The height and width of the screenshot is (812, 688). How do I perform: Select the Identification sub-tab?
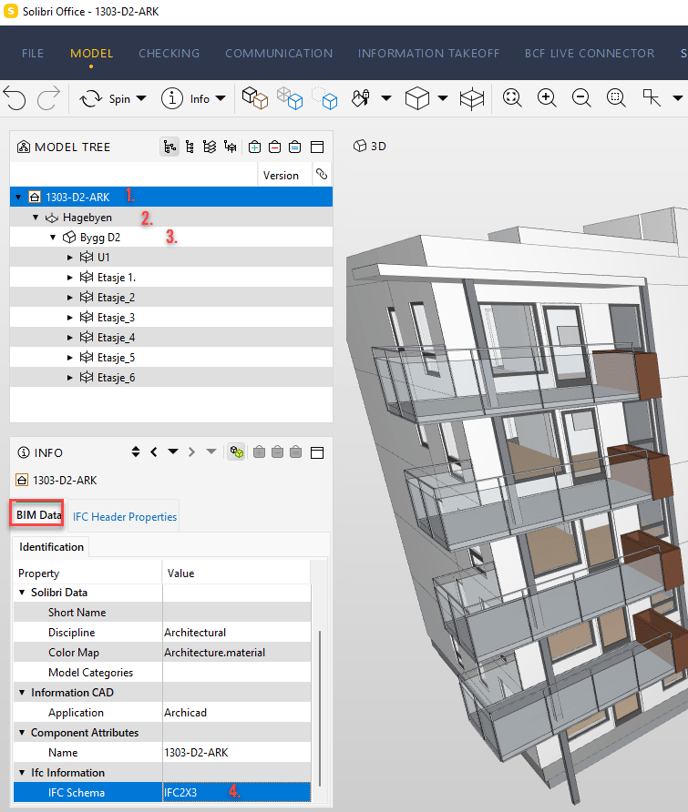coord(51,547)
